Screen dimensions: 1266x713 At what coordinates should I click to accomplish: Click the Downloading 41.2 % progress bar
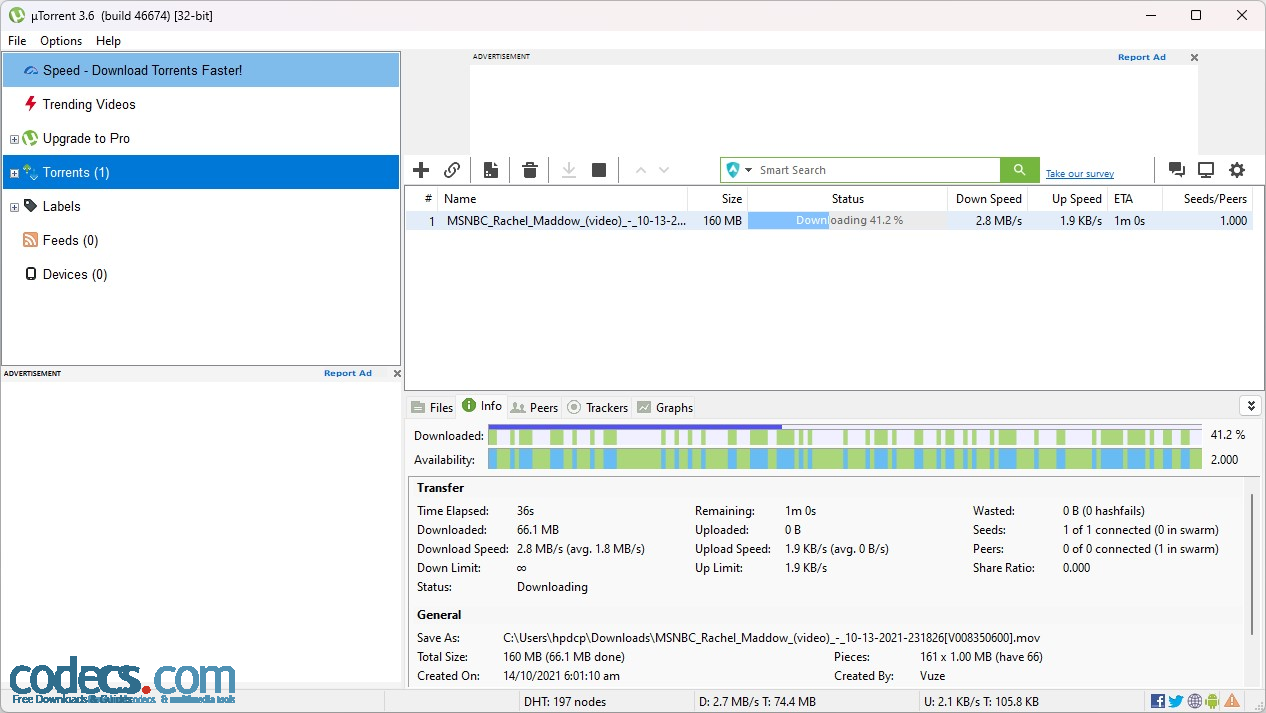[x=847, y=221]
